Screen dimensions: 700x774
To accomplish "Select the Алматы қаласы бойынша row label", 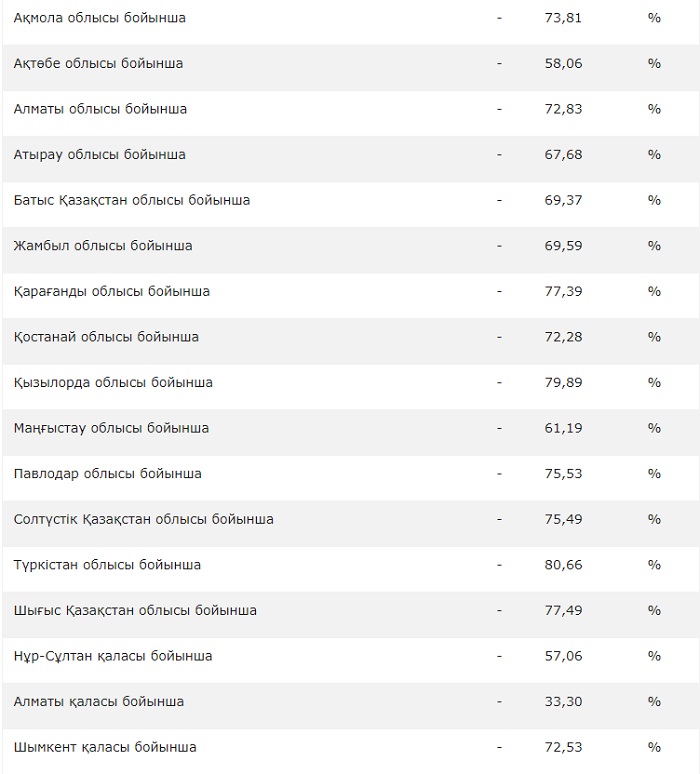I will [x=99, y=702].
